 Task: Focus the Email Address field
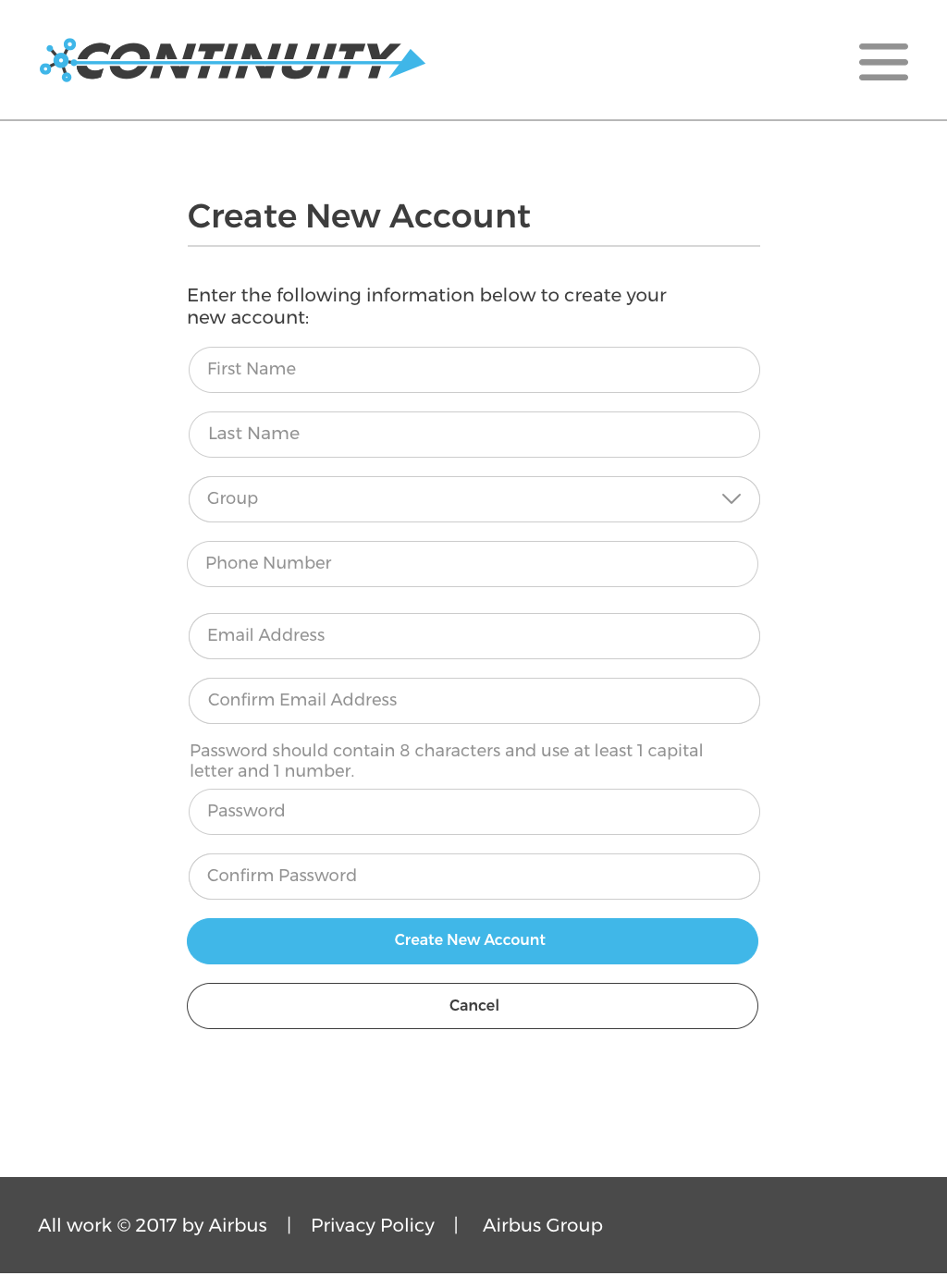(474, 636)
